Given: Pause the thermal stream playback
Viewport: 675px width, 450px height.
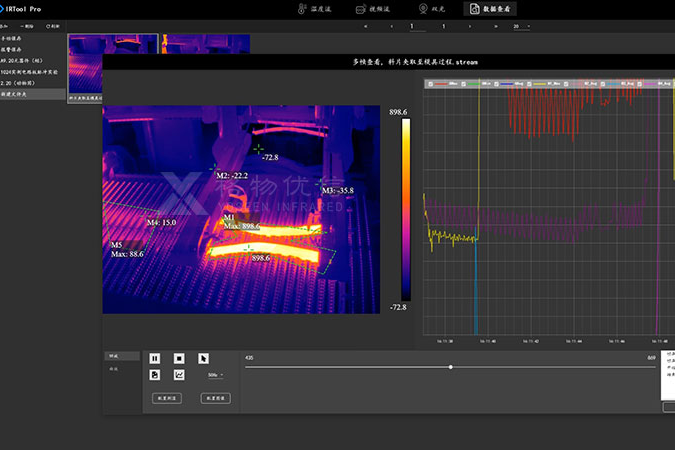Looking at the screenshot, I should [x=155, y=358].
